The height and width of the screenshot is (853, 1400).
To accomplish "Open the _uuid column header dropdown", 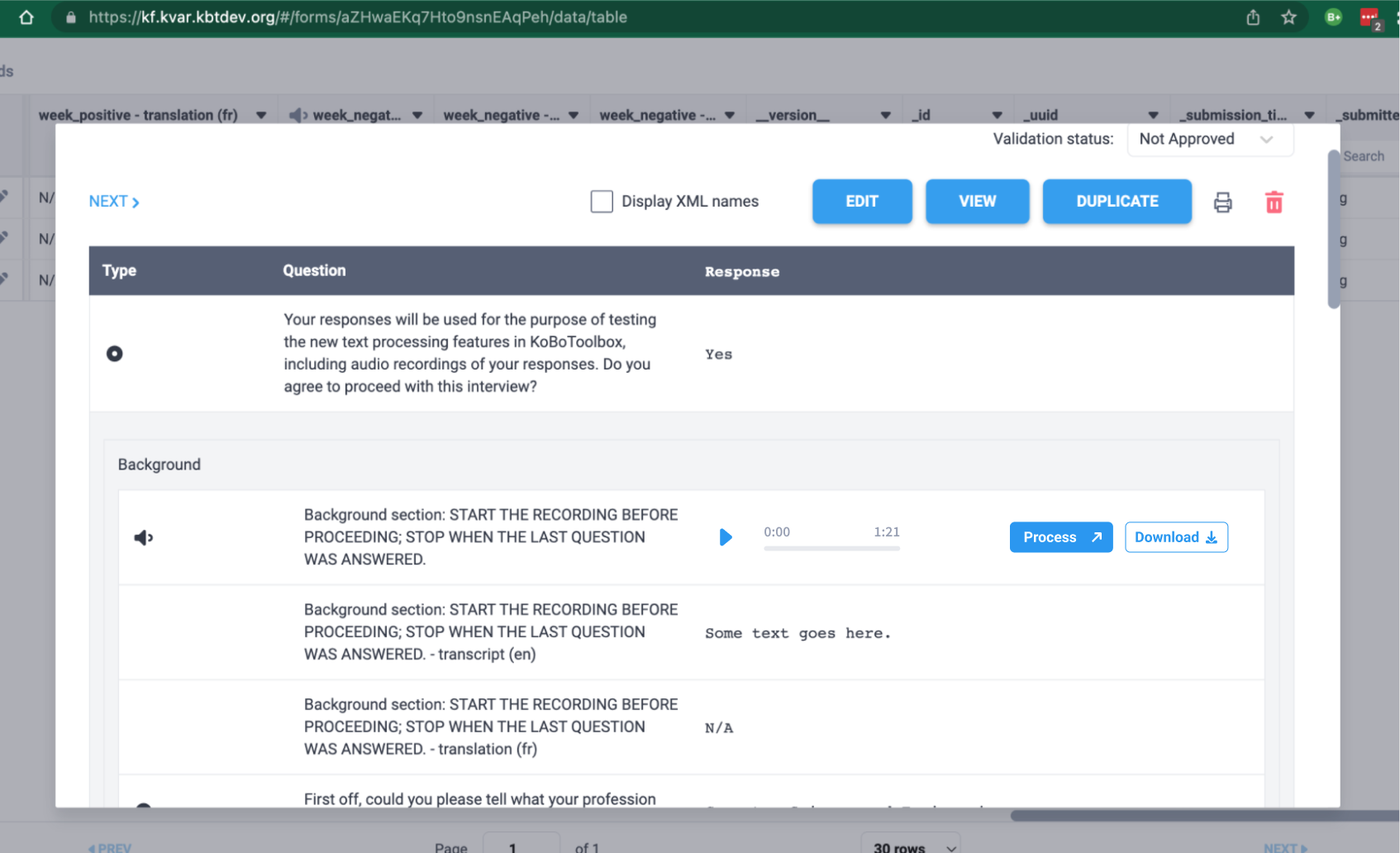I will (1151, 115).
